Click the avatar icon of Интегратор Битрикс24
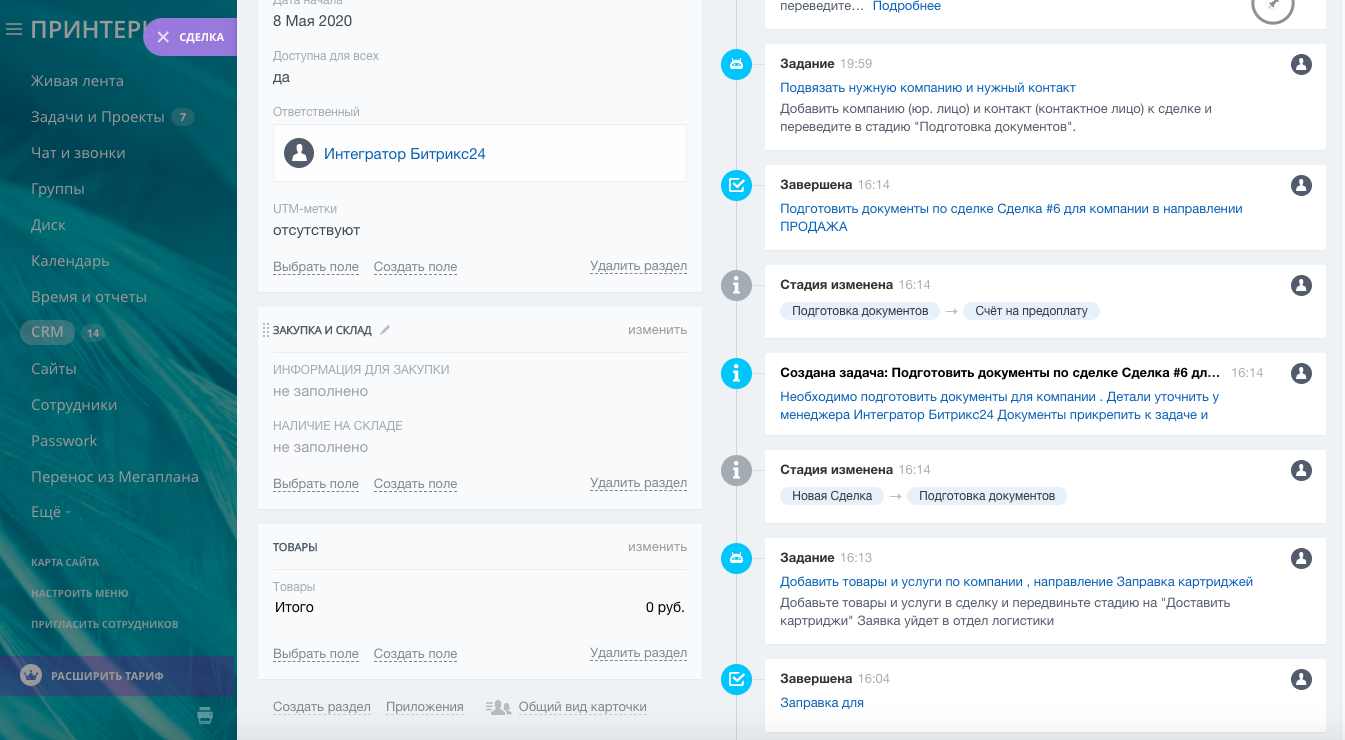This screenshot has width=1345, height=740. point(299,153)
